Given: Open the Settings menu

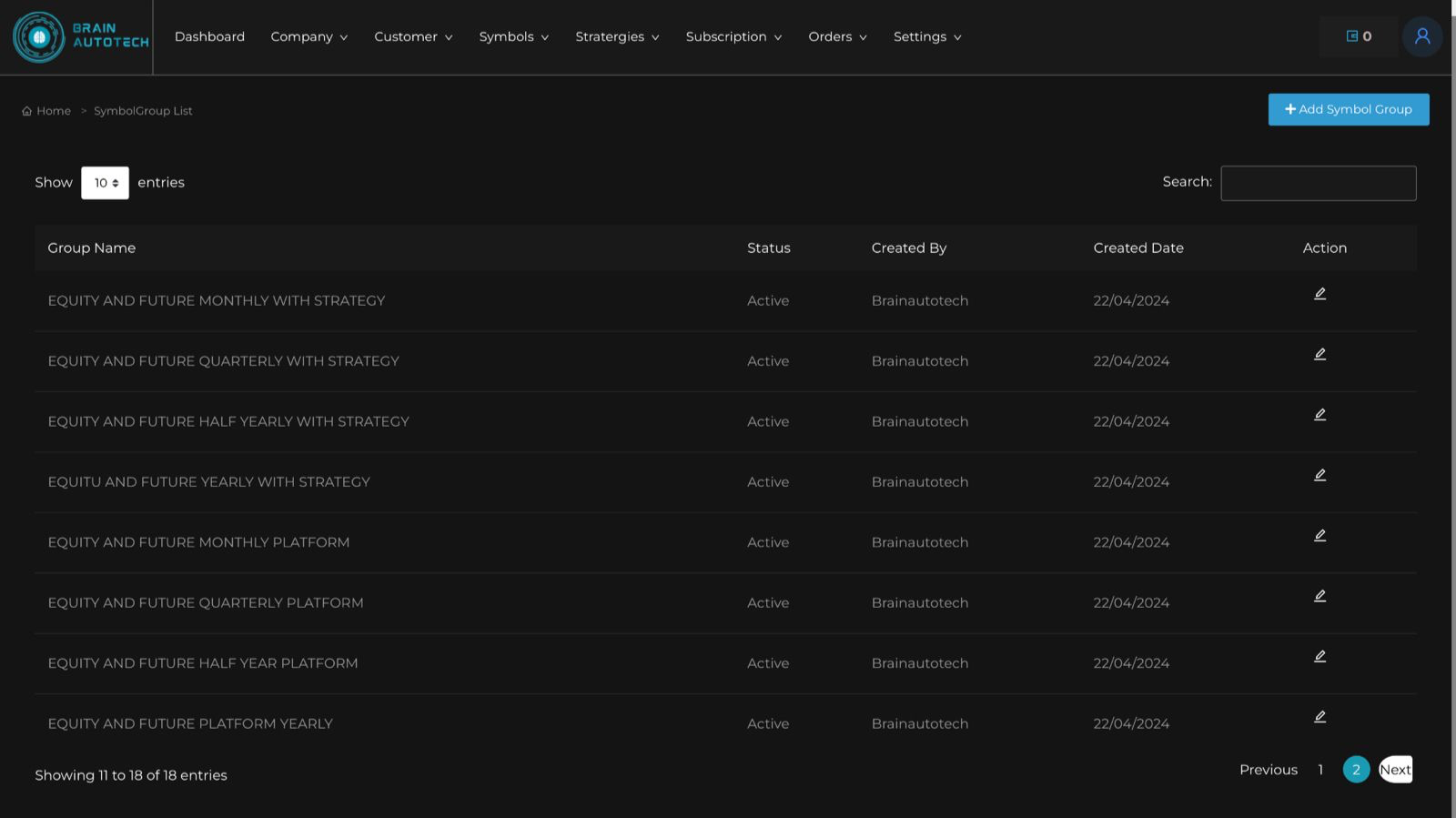Looking at the screenshot, I should (x=926, y=37).
